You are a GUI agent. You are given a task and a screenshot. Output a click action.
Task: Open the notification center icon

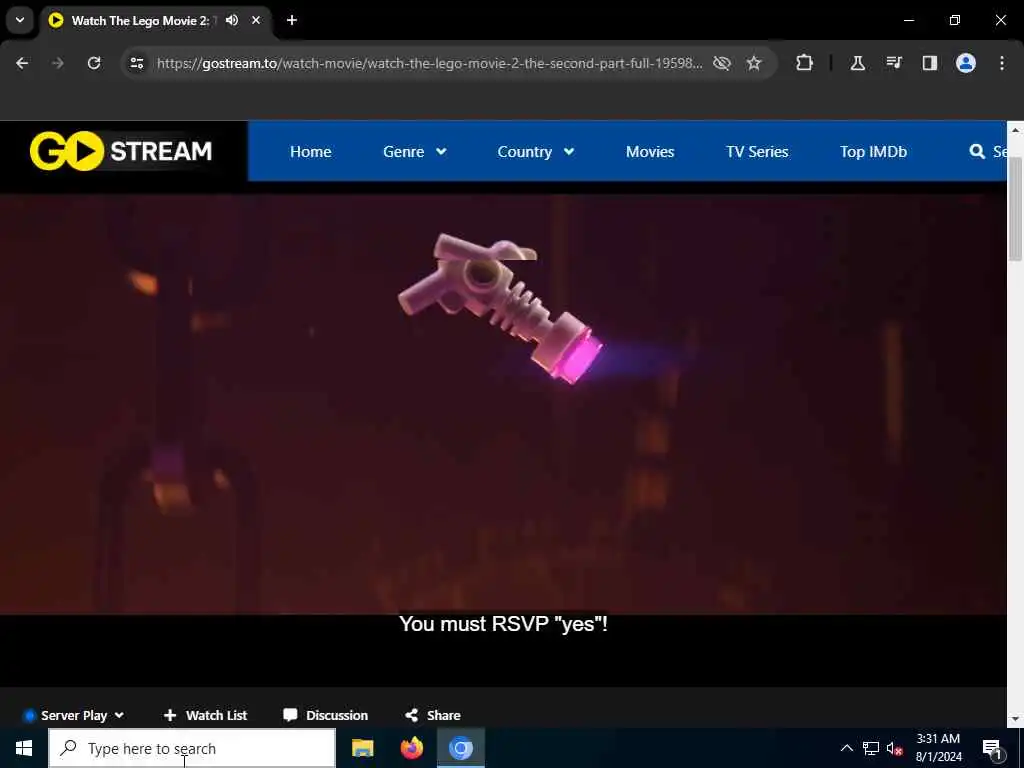pos(992,748)
